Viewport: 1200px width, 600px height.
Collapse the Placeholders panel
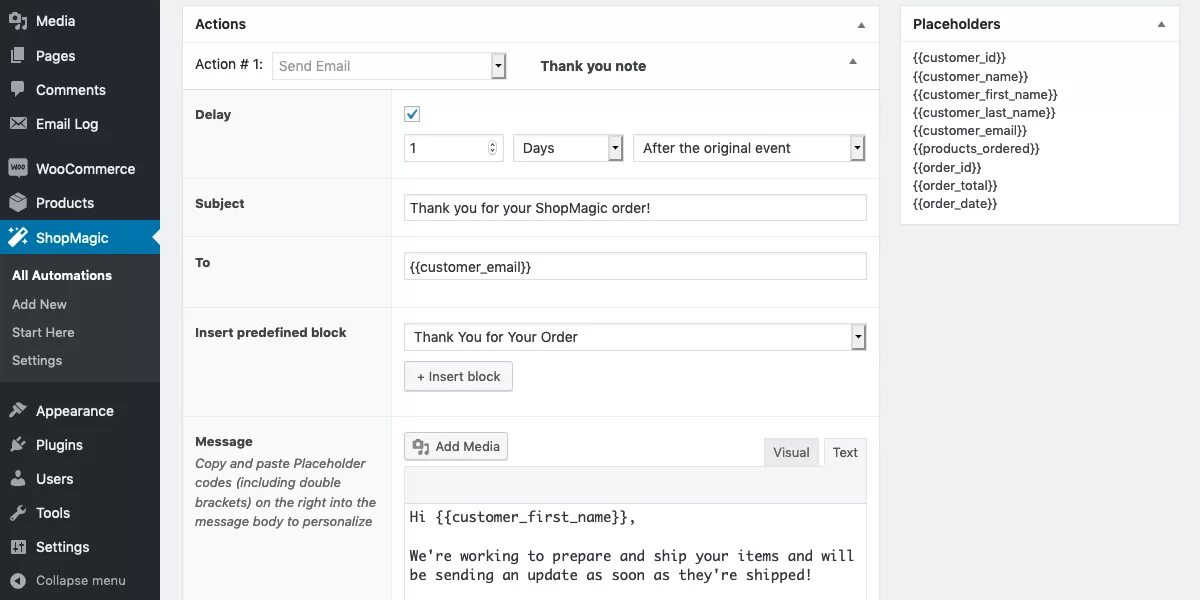pos(1161,24)
